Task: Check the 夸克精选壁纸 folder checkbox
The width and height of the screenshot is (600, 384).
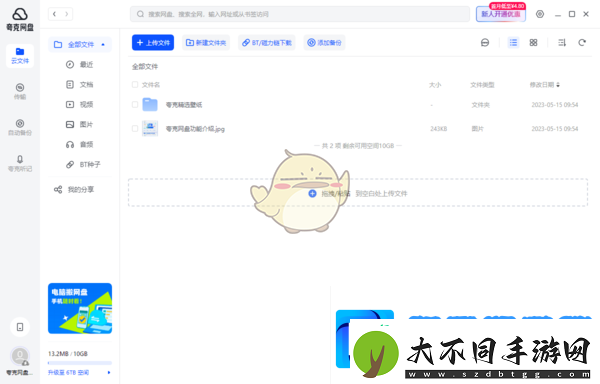Action: tap(135, 104)
